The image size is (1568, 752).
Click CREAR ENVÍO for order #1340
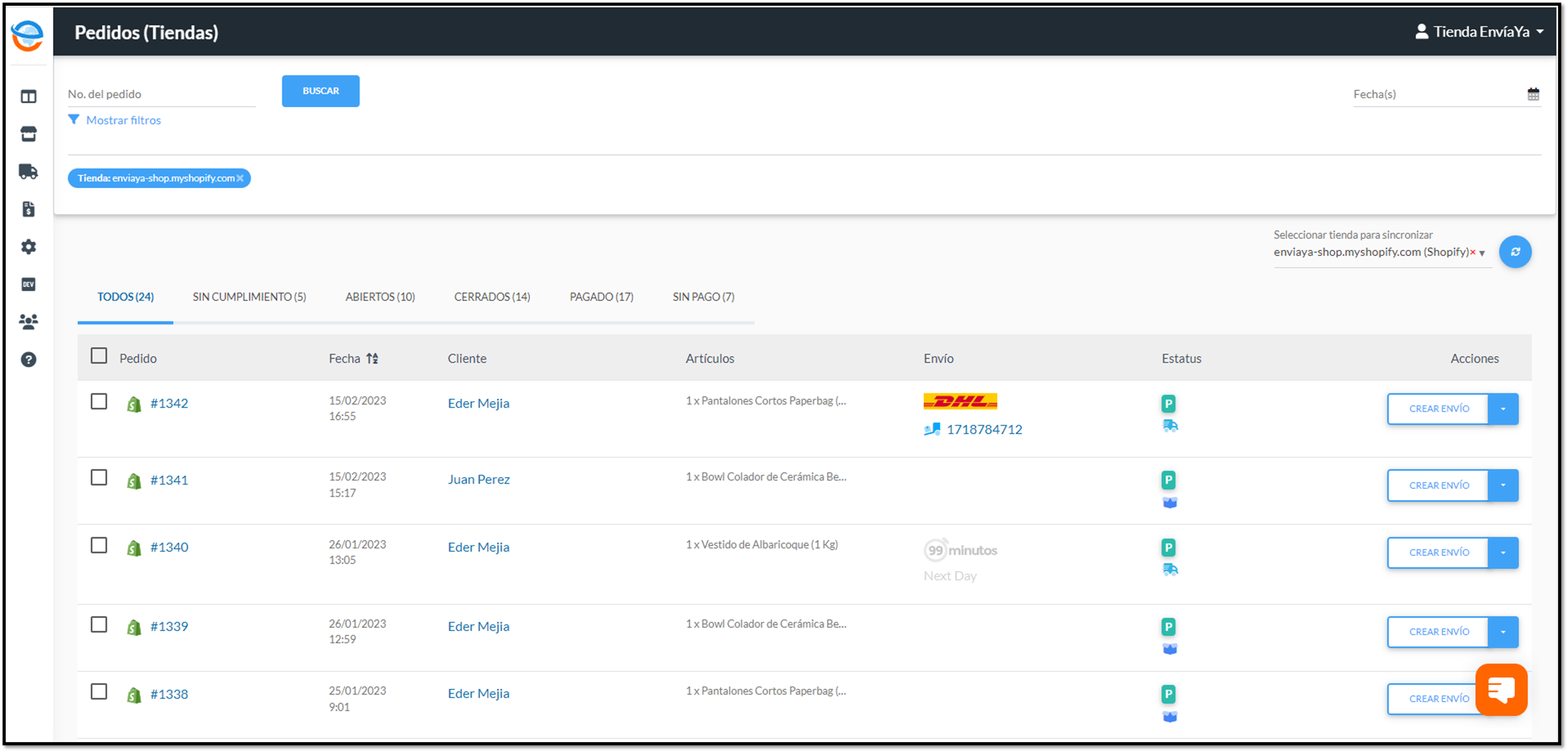(1438, 552)
